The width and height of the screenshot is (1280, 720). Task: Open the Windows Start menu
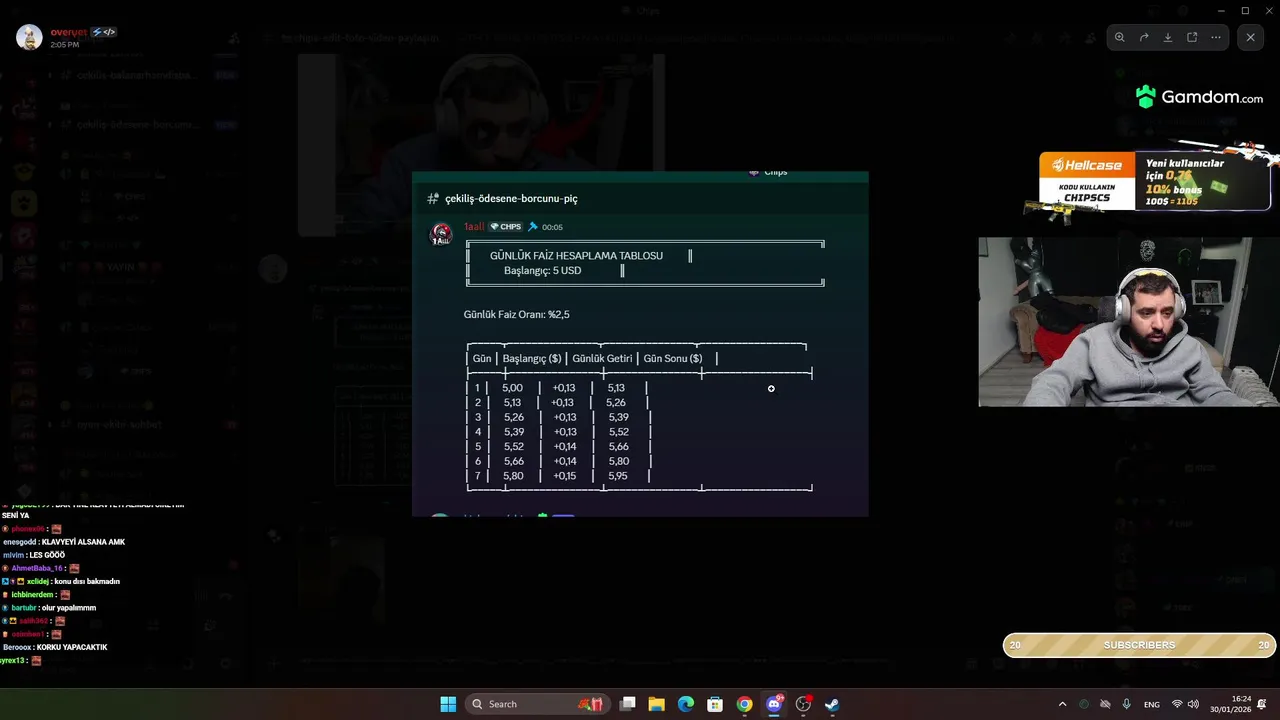tap(448, 704)
